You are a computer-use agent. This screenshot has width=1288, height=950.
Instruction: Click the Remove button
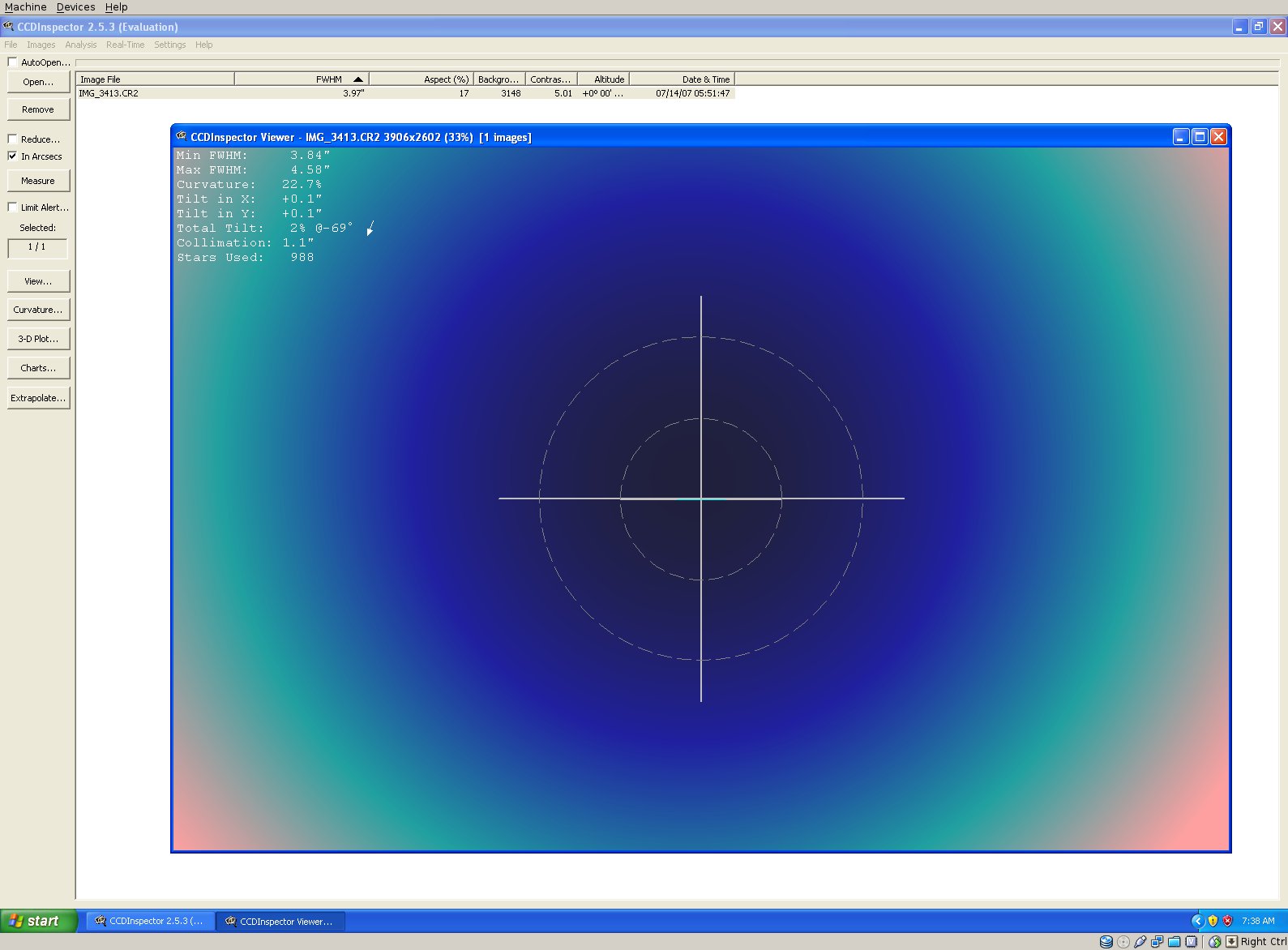pos(38,109)
